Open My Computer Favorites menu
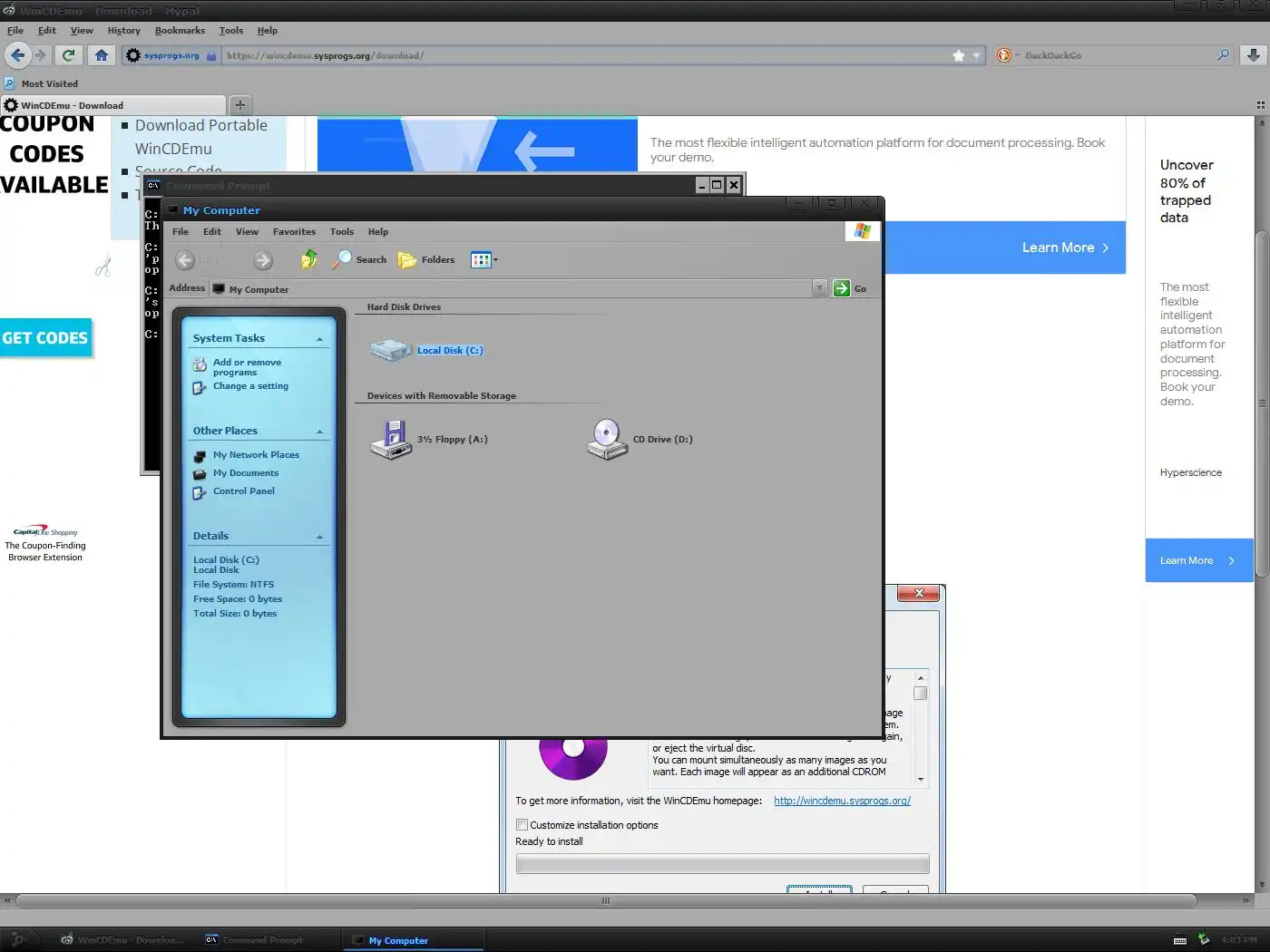 tap(294, 232)
